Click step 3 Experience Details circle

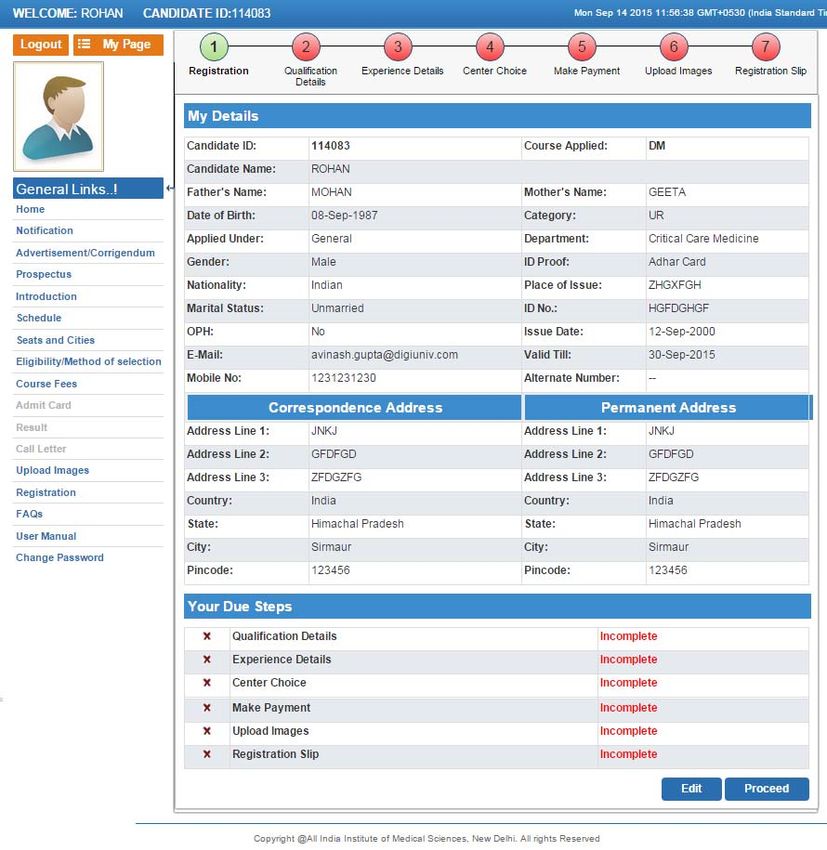(398, 47)
